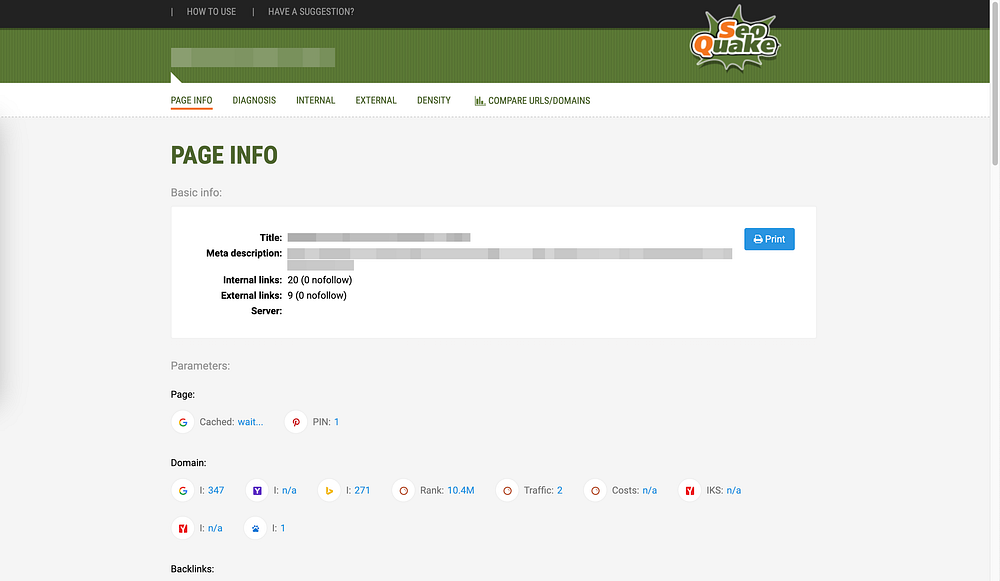
Task: Click the PIN value 1 link
Action: (336, 422)
